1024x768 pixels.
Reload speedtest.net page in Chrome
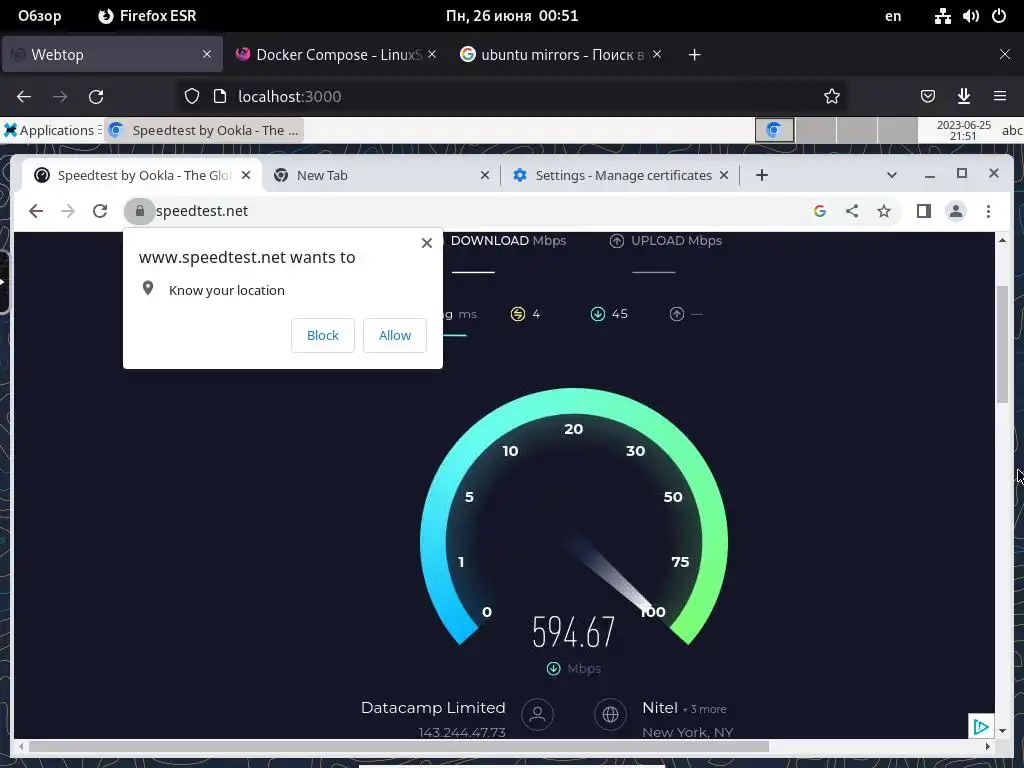pos(100,211)
